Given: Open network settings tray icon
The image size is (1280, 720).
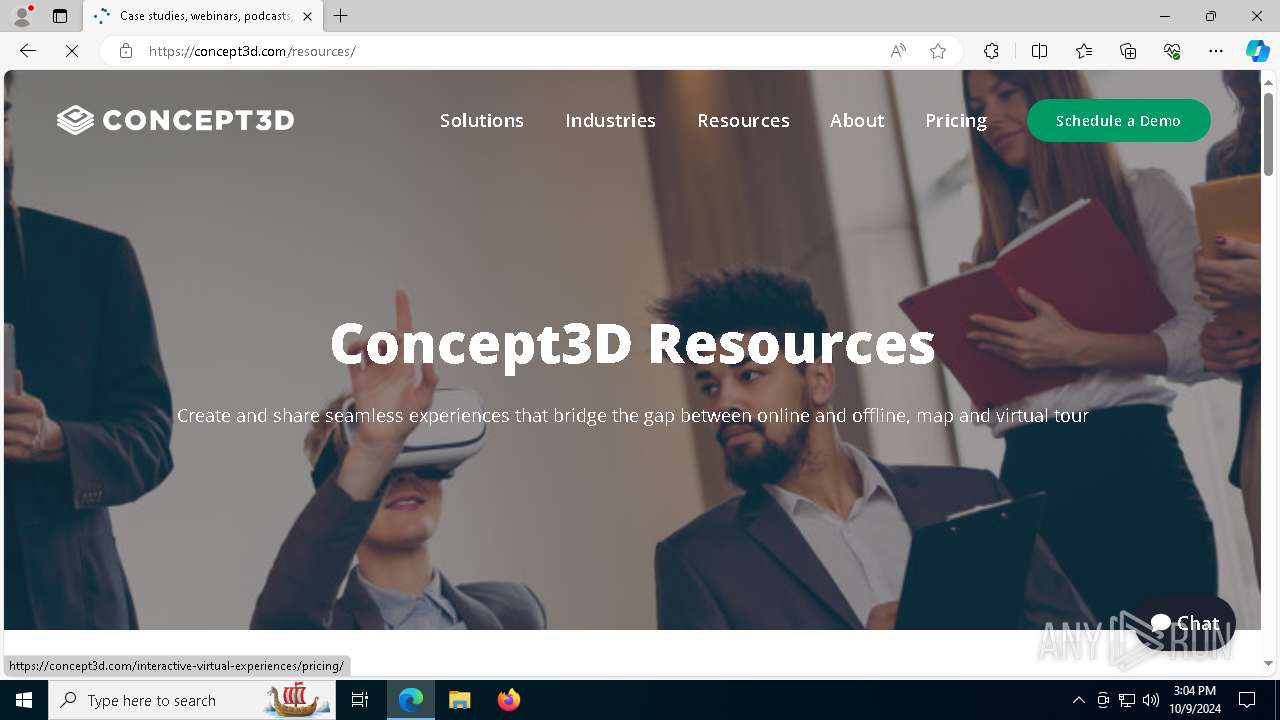Looking at the screenshot, I should point(1127,700).
